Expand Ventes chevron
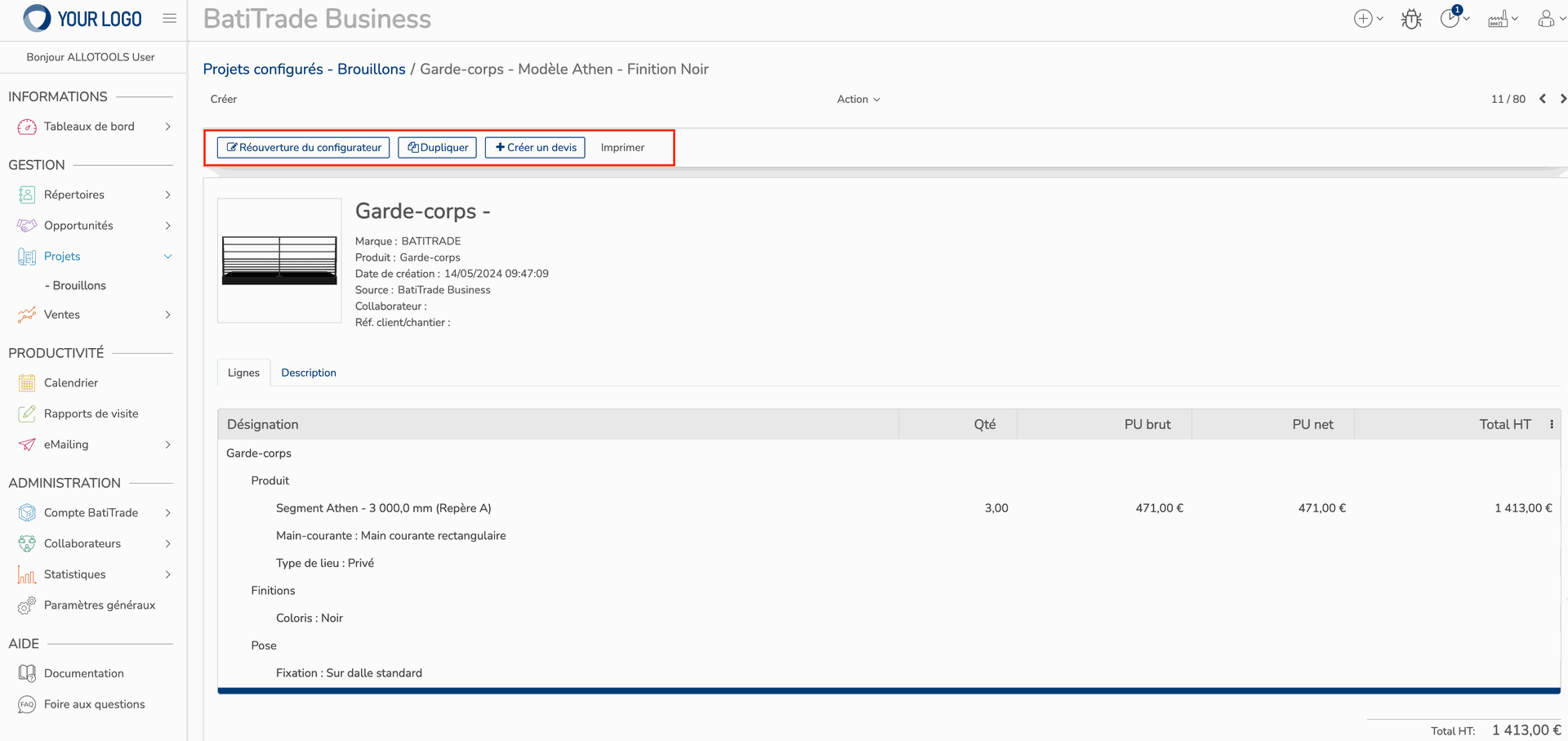 click(168, 315)
